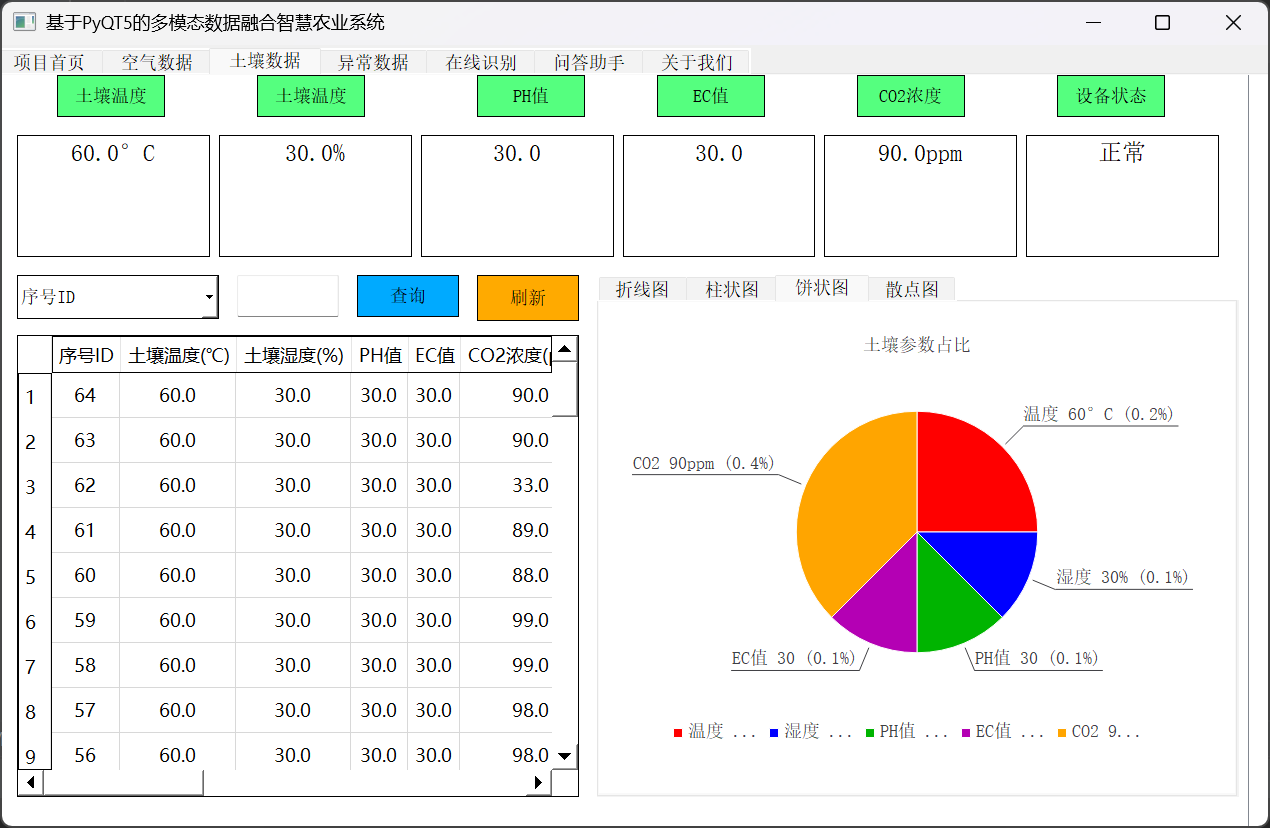Click the green 设备状态 button
The width and height of the screenshot is (1270, 828).
[x=1111, y=96]
